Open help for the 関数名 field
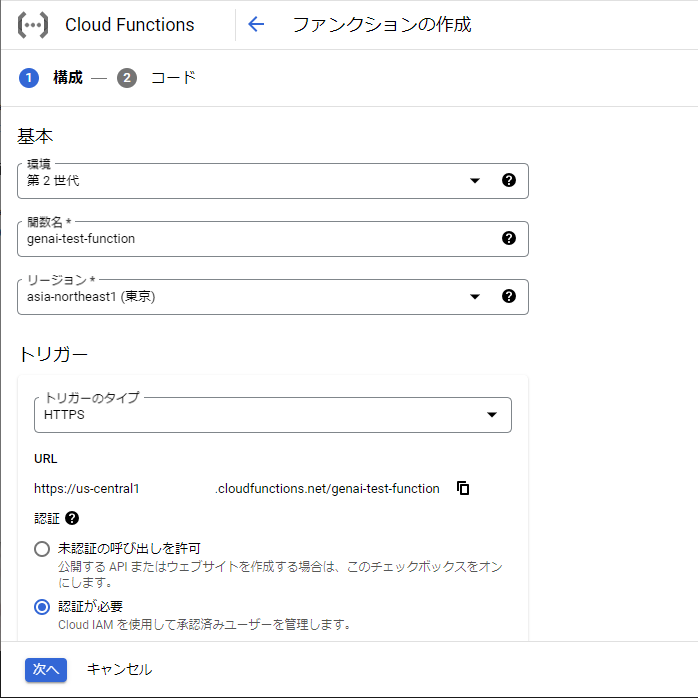698x698 pixels. [509, 238]
